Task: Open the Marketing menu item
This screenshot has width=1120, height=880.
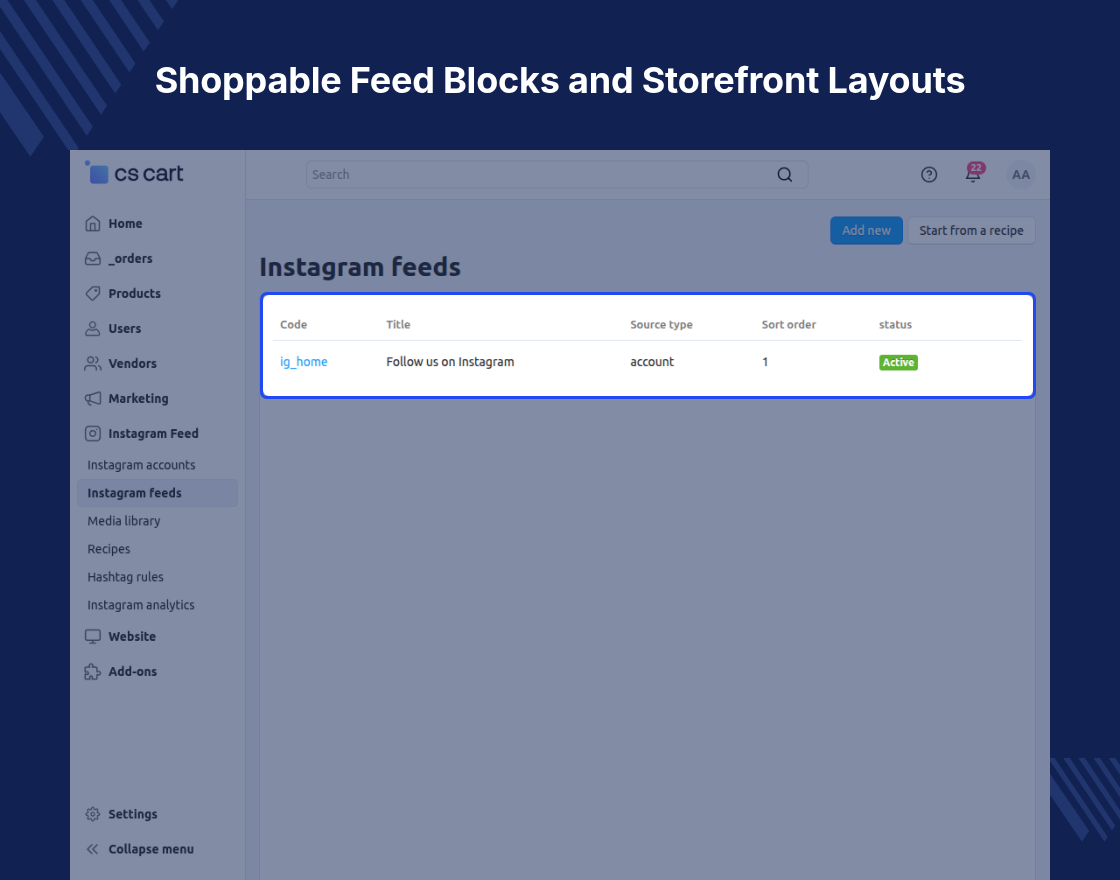Action: click(x=139, y=399)
